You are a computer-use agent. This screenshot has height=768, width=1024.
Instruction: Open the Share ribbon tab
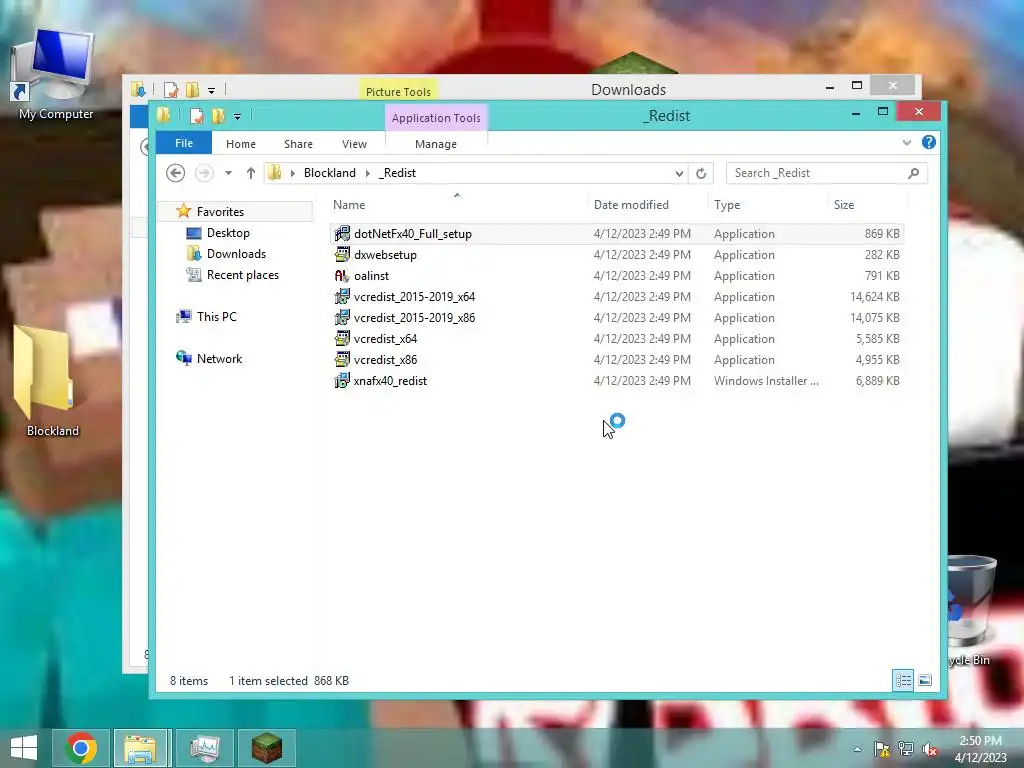[298, 144]
